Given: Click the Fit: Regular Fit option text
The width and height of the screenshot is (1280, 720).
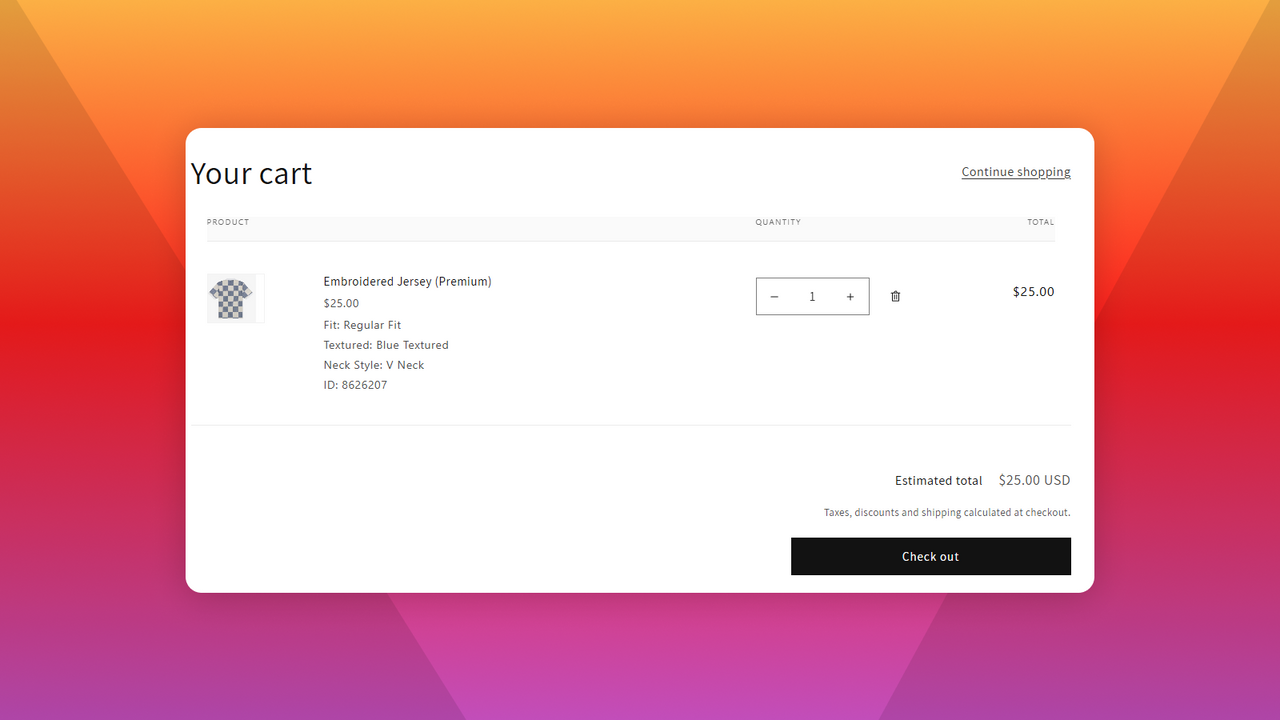Looking at the screenshot, I should [362, 325].
